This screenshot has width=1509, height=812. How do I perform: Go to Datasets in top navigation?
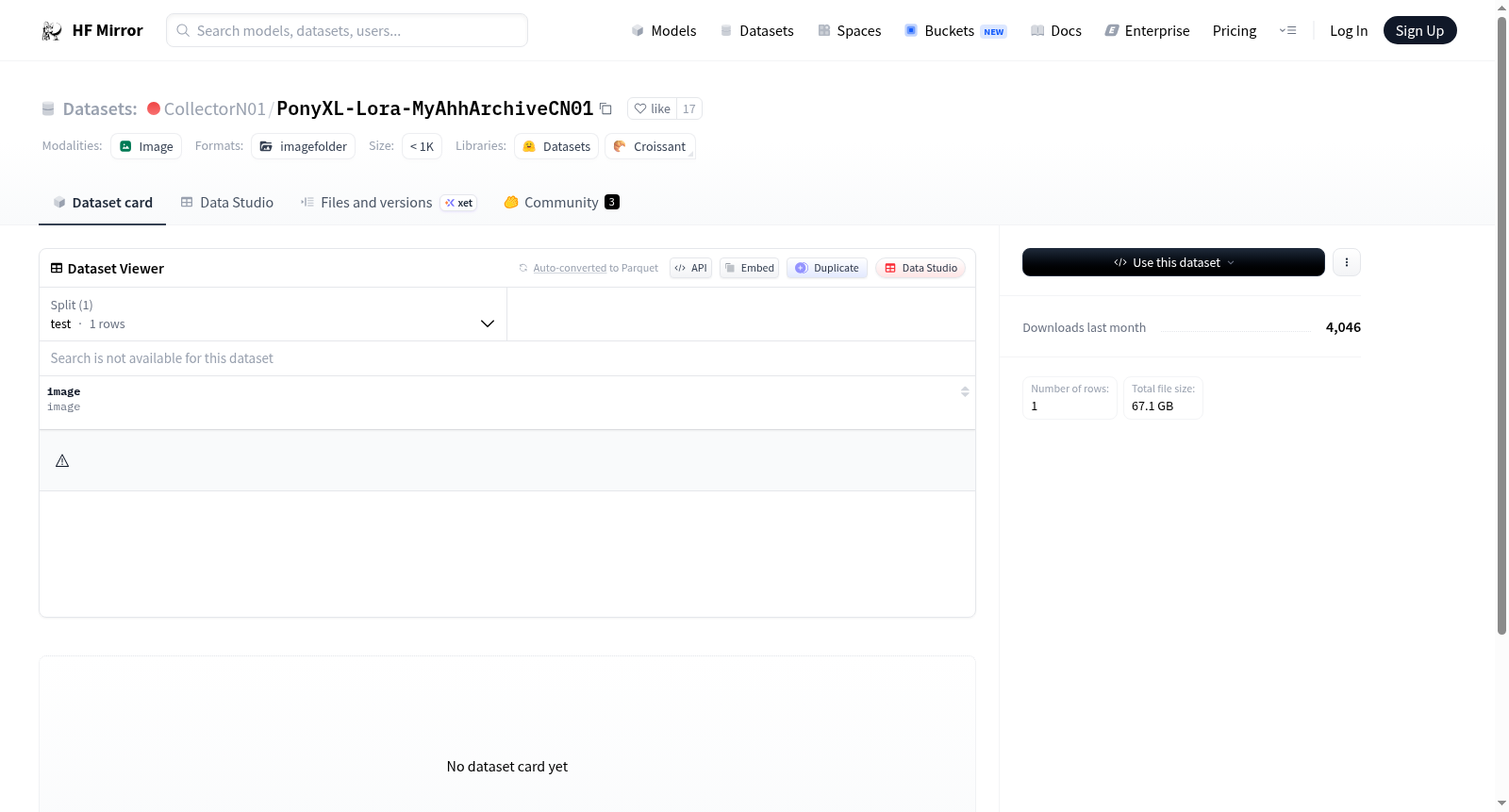coord(757,31)
